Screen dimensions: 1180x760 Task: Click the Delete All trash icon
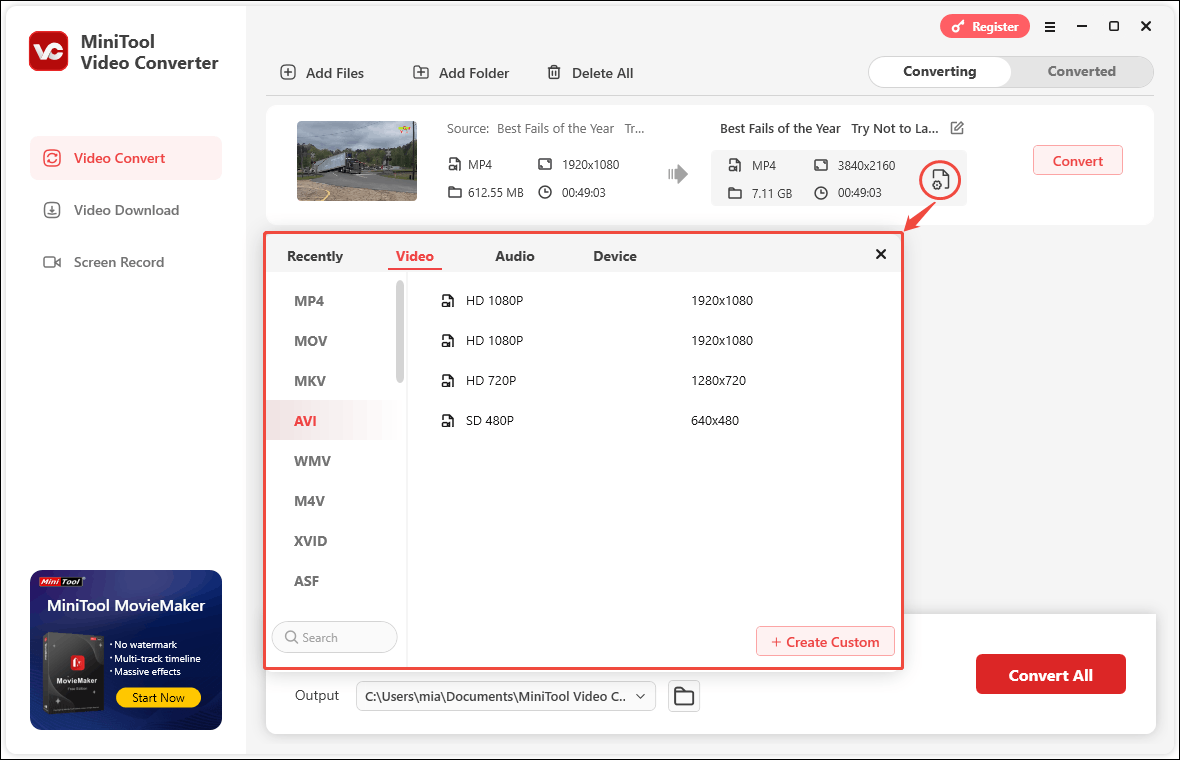click(x=554, y=72)
